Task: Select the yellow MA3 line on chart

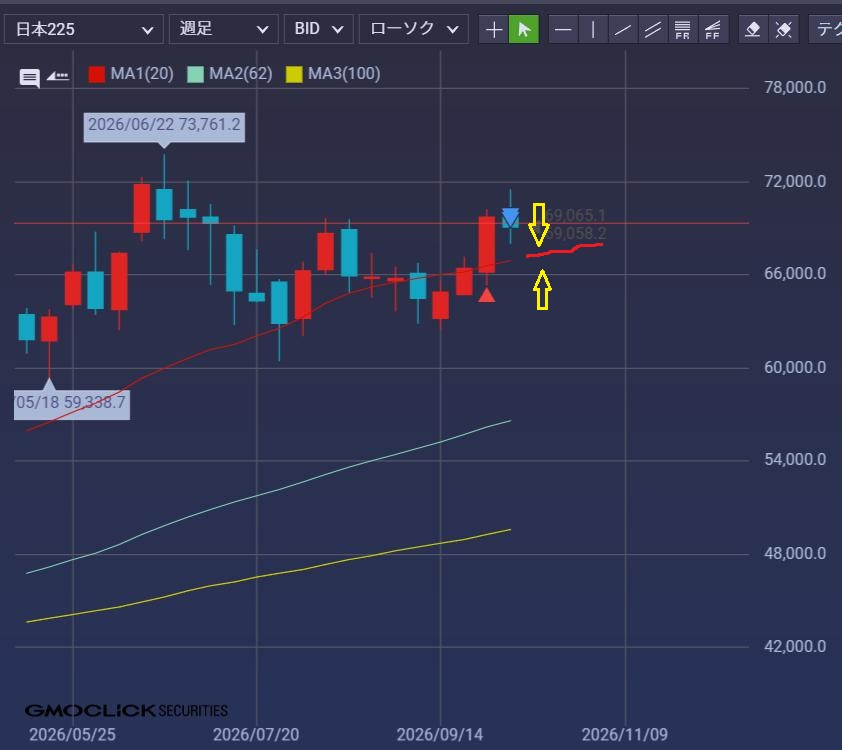Action: pos(268,574)
